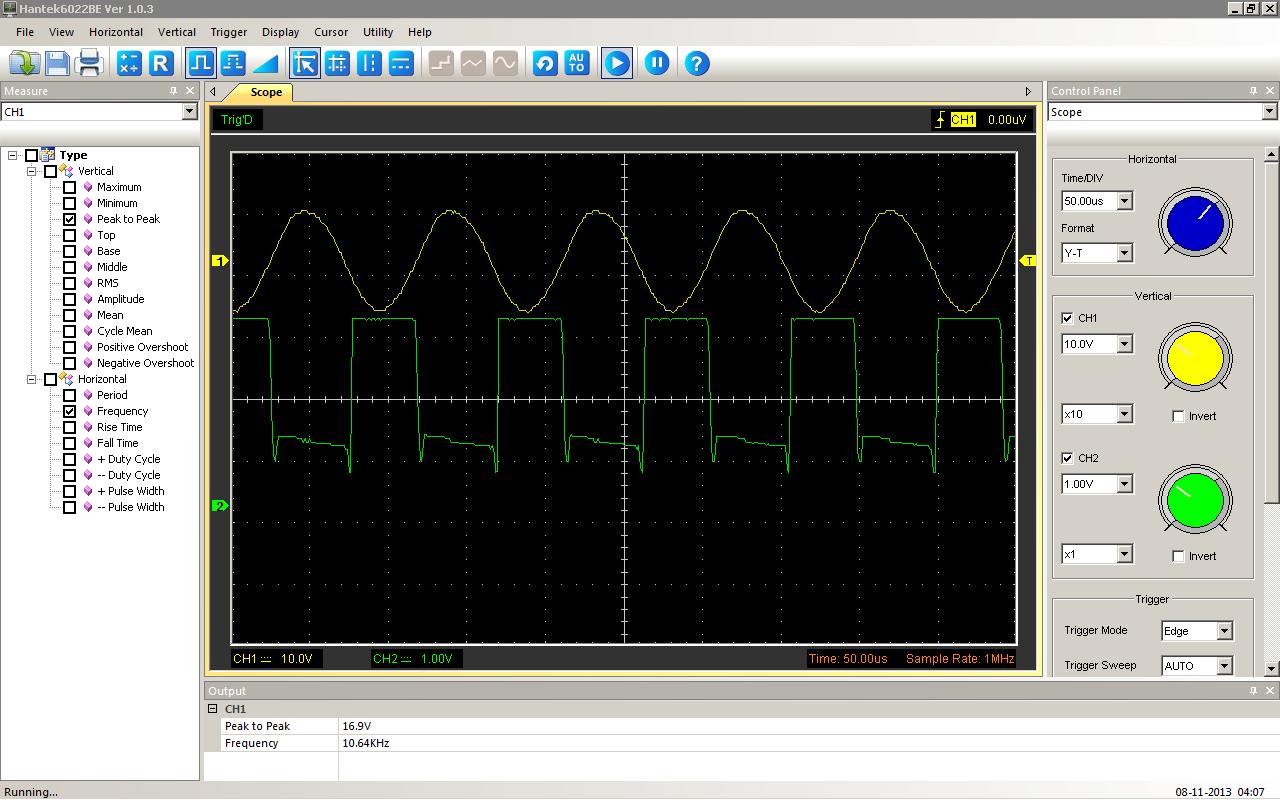1280x800 pixels.
Task: Click the math operations toolbar icon
Action: [129, 63]
